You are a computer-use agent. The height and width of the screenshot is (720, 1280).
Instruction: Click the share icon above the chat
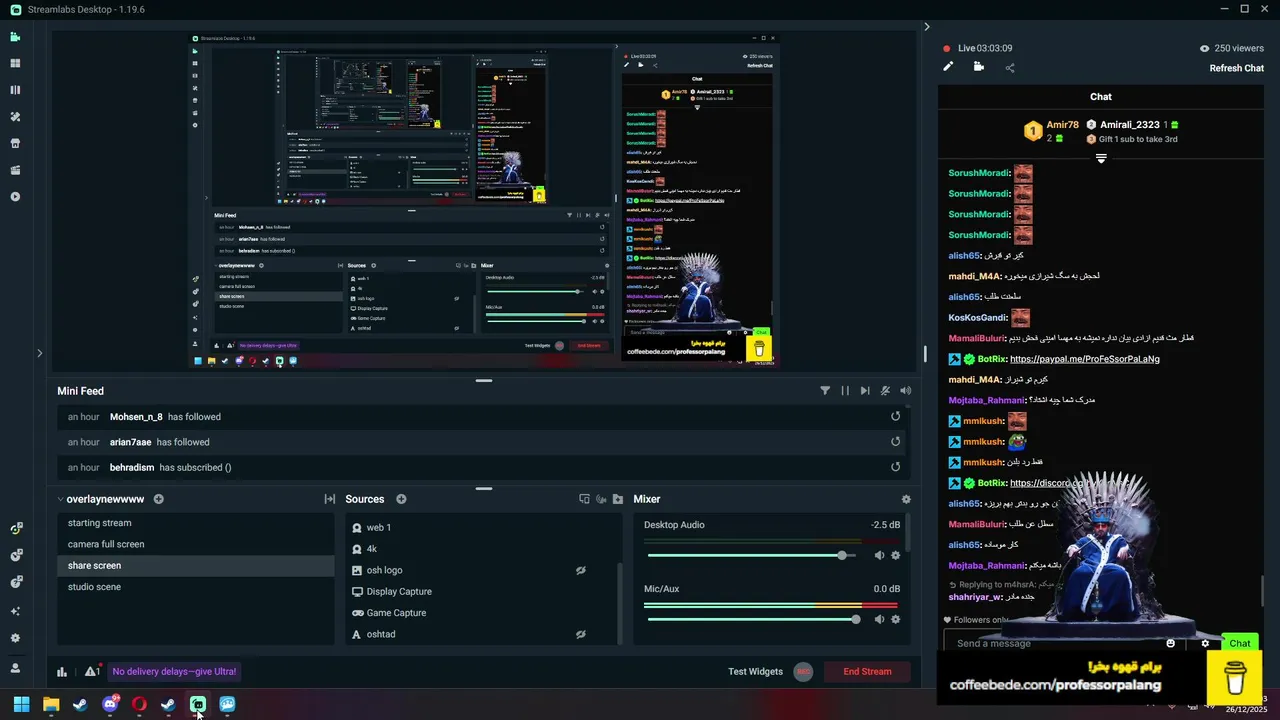pos(1010,68)
